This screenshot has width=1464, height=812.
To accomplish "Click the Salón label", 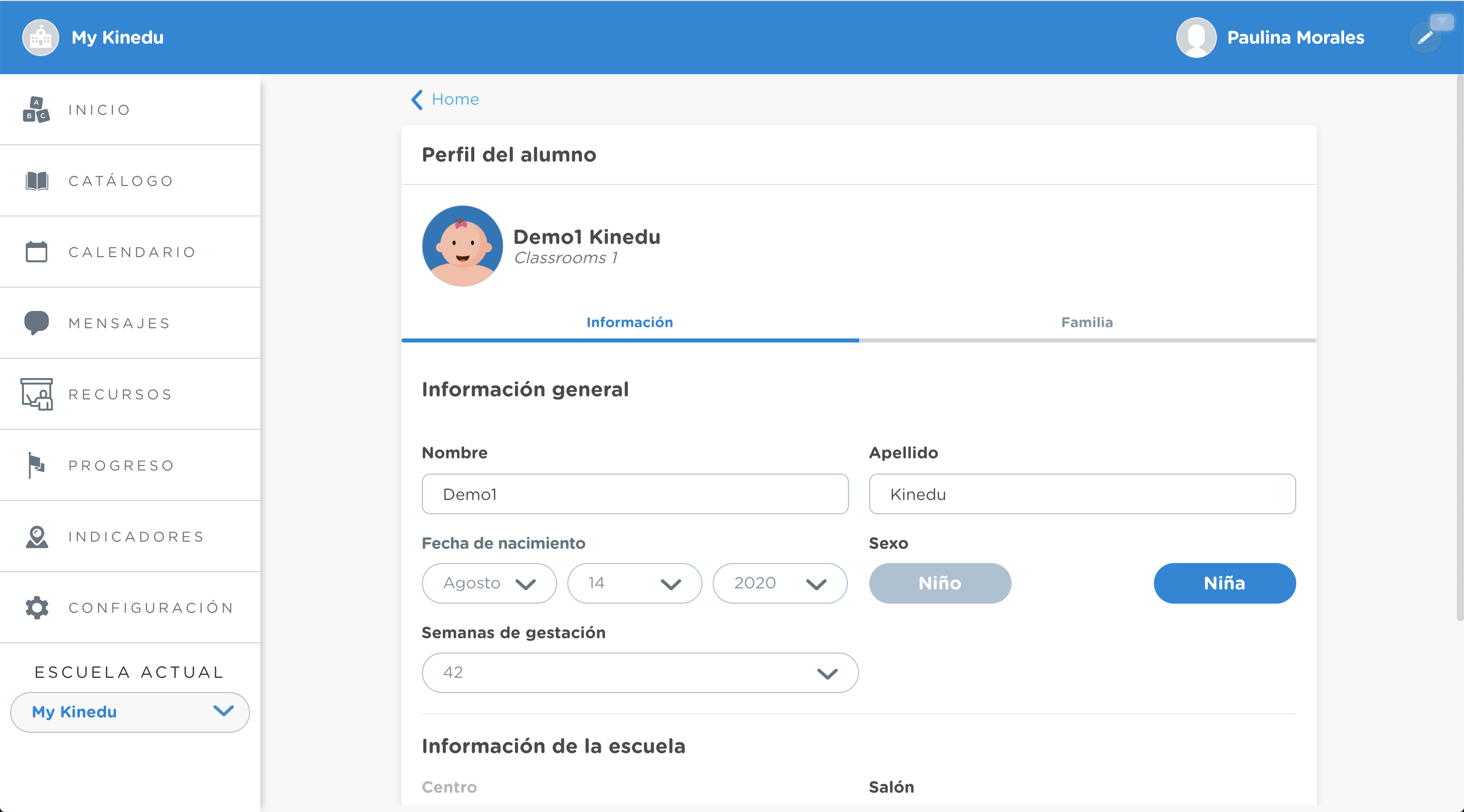I will [x=892, y=787].
